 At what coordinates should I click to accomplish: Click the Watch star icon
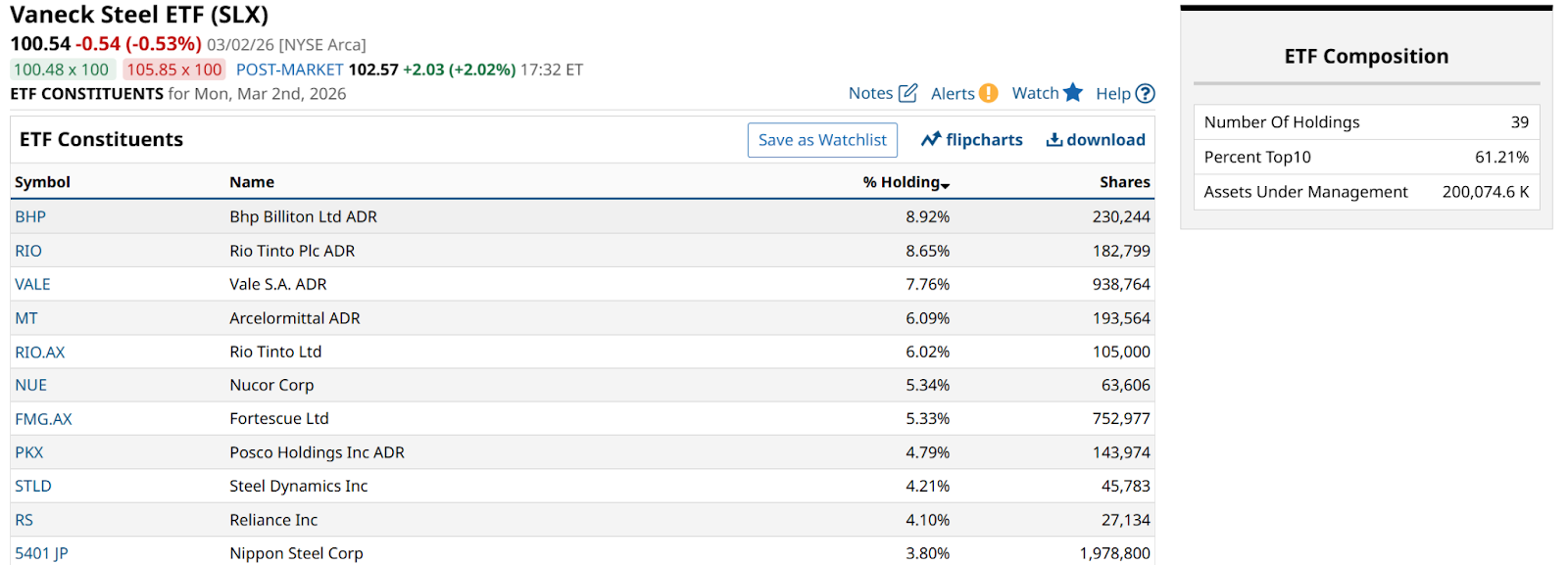pyautogui.click(x=1073, y=92)
